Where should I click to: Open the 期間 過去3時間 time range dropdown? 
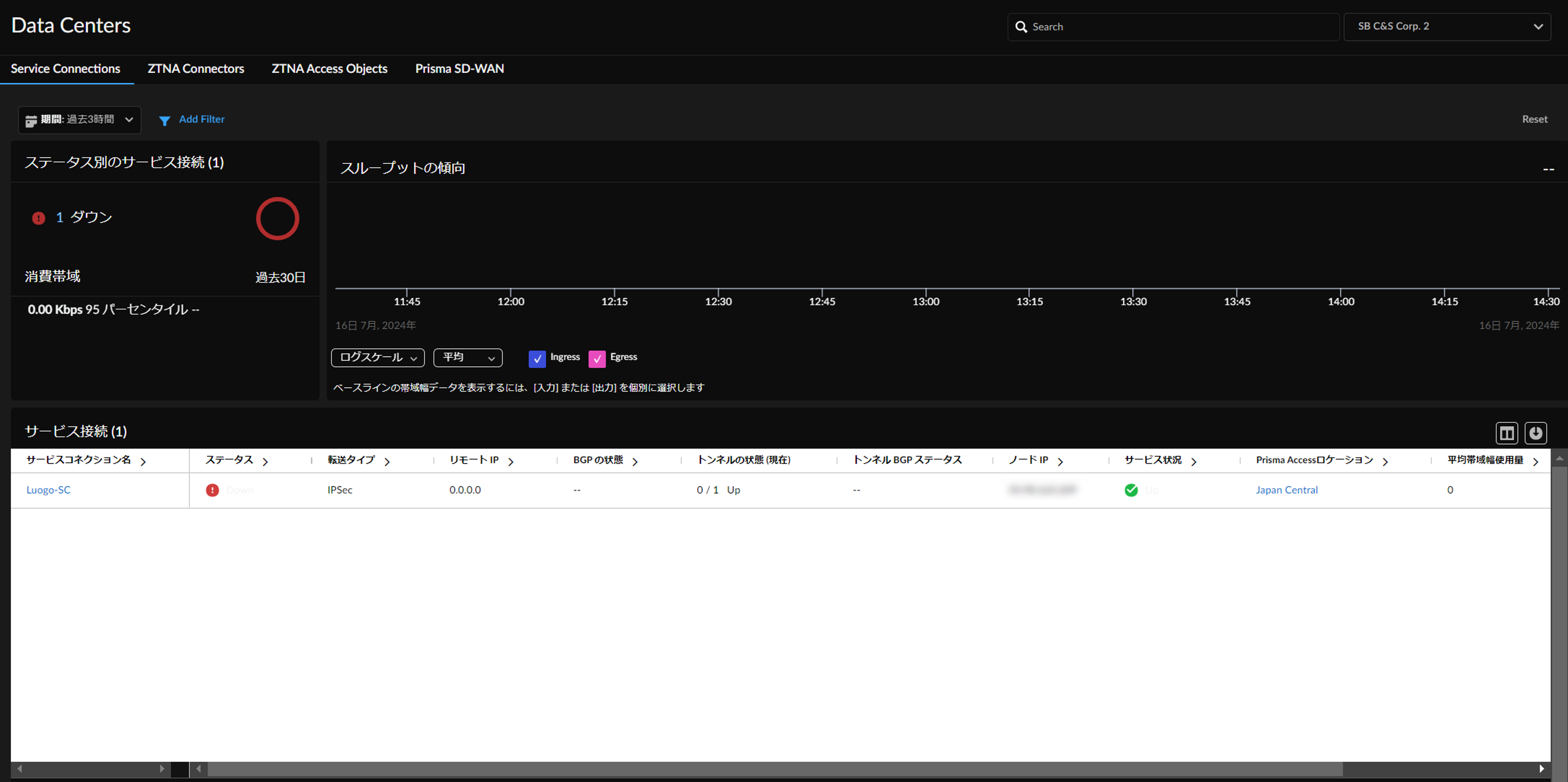[x=80, y=120]
